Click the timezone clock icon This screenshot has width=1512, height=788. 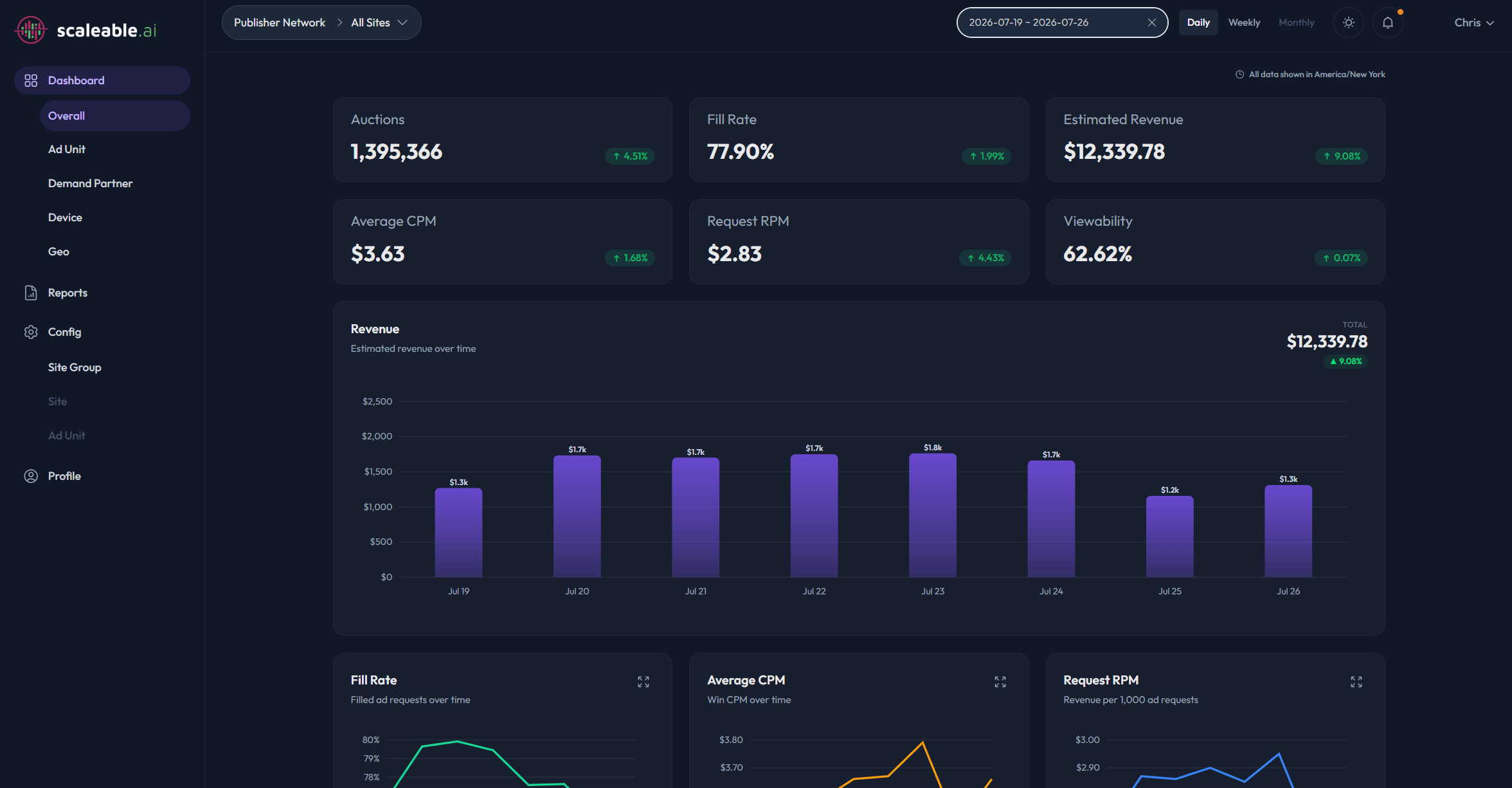(x=1239, y=75)
